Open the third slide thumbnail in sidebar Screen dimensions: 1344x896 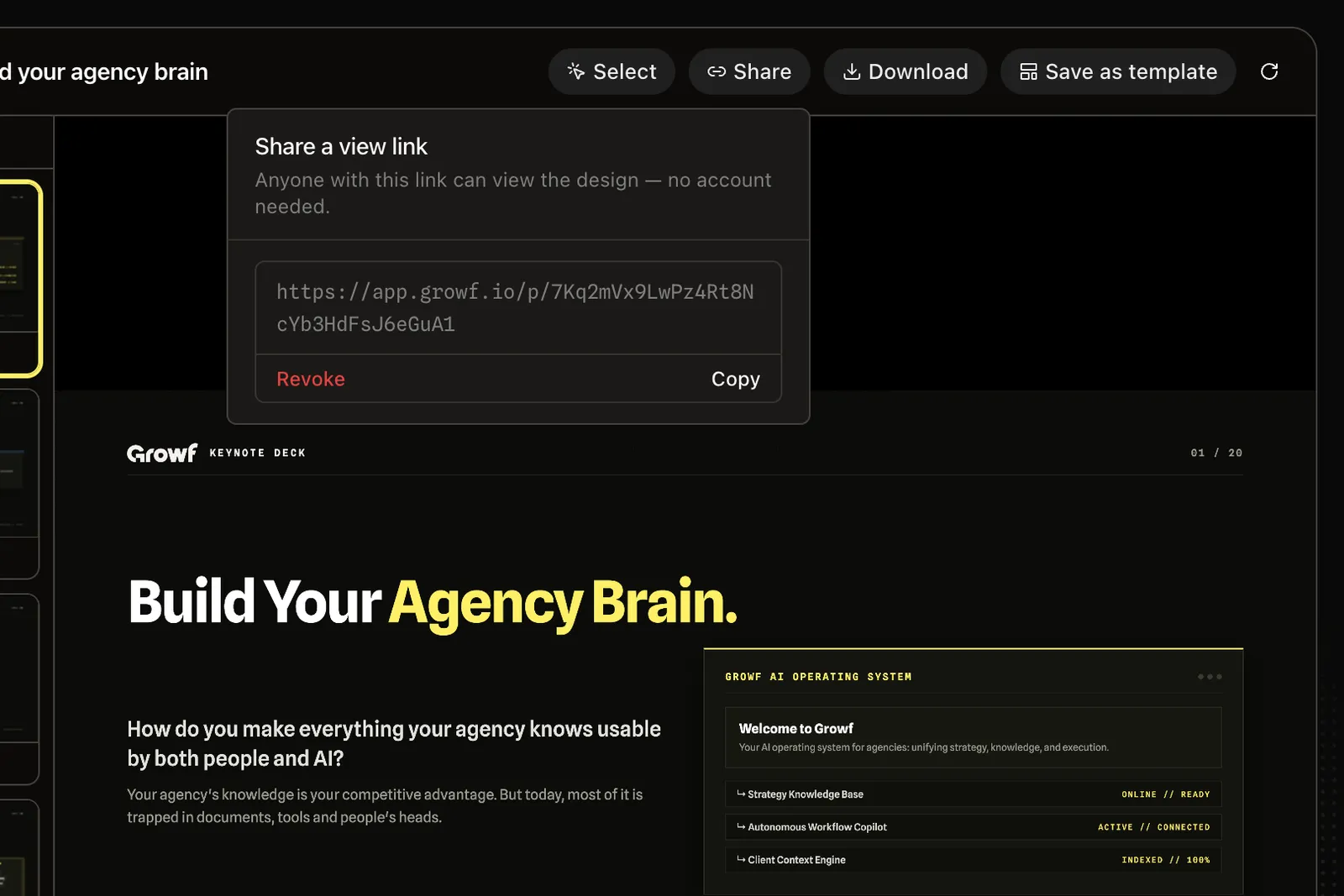(18, 689)
